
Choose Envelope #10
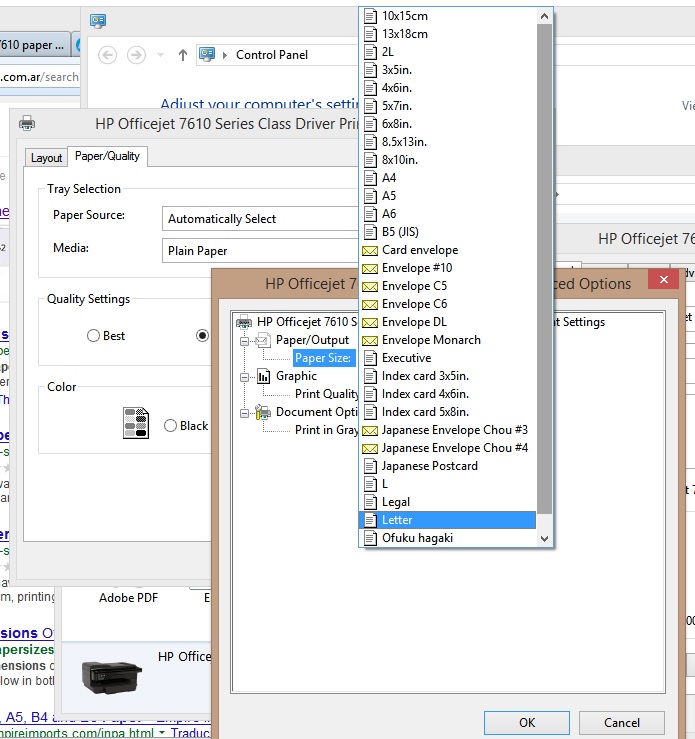click(448, 268)
